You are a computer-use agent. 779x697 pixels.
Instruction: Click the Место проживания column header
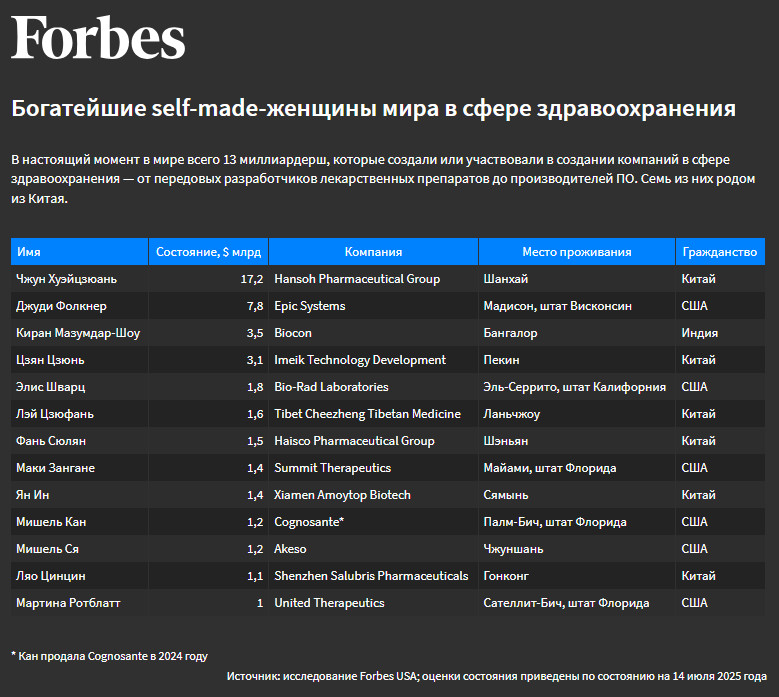coord(576,251)
